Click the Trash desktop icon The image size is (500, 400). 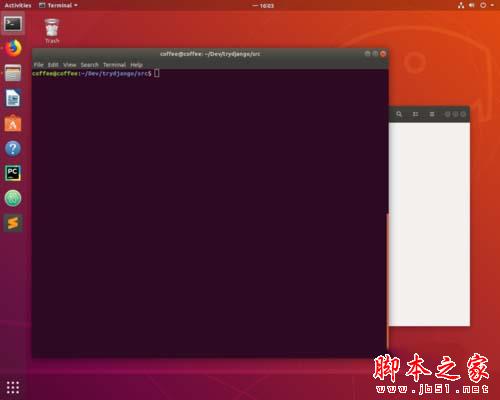(x=52, y=32)
